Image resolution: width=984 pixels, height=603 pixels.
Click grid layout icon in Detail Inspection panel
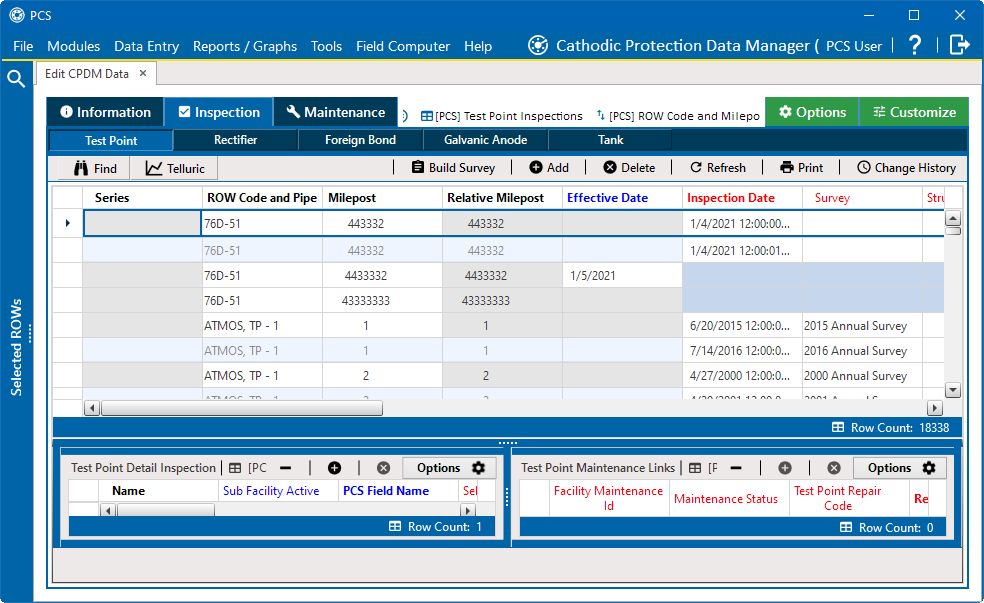pos(235,468)
